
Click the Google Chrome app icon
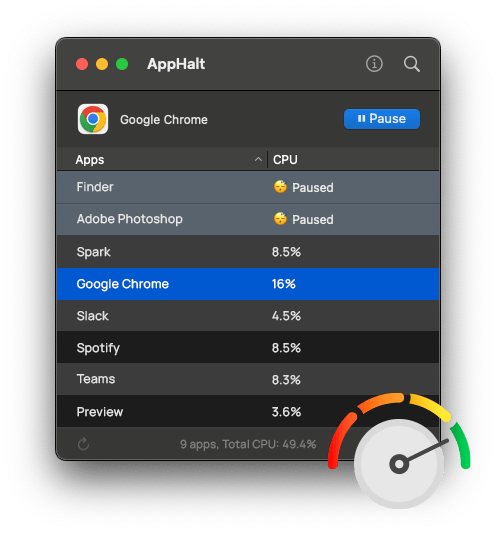click(93, 119)
